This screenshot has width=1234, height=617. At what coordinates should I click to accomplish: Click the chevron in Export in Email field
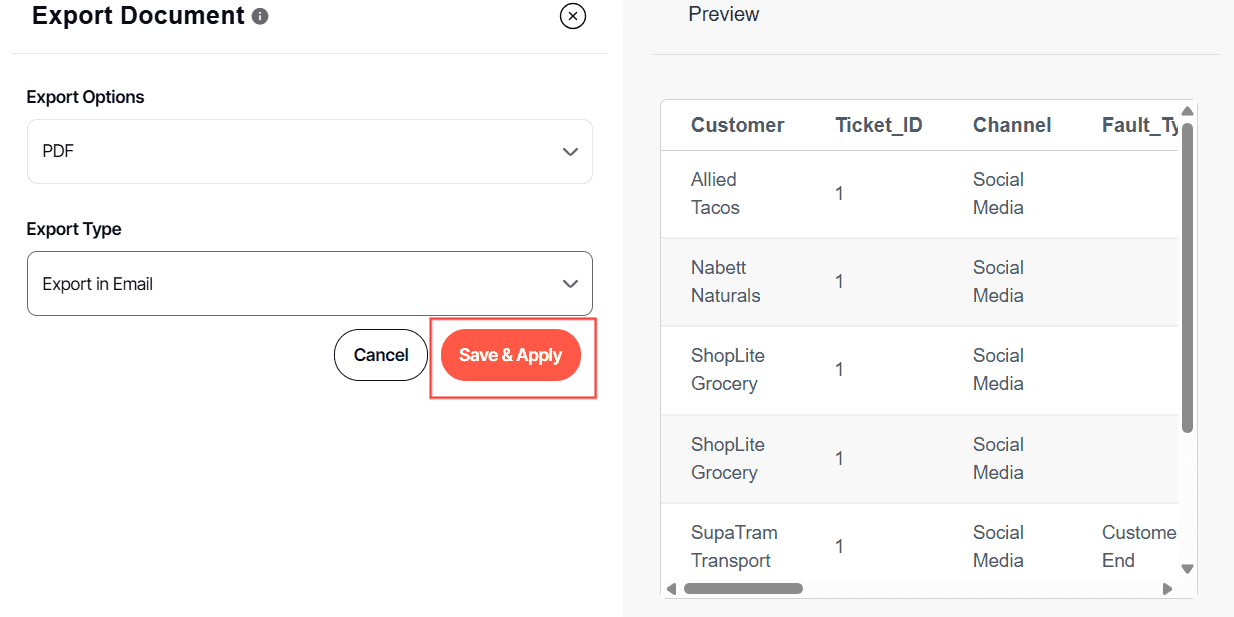point(570,284)
